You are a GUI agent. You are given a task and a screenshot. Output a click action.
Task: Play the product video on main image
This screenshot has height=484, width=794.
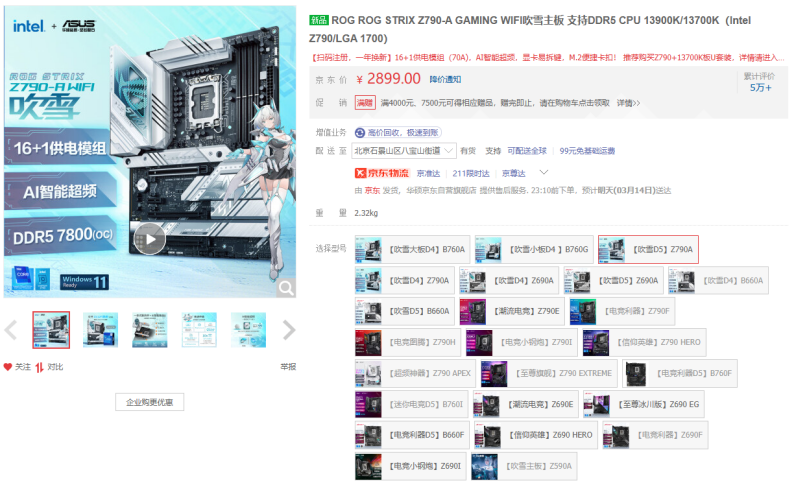pos(149,239)
